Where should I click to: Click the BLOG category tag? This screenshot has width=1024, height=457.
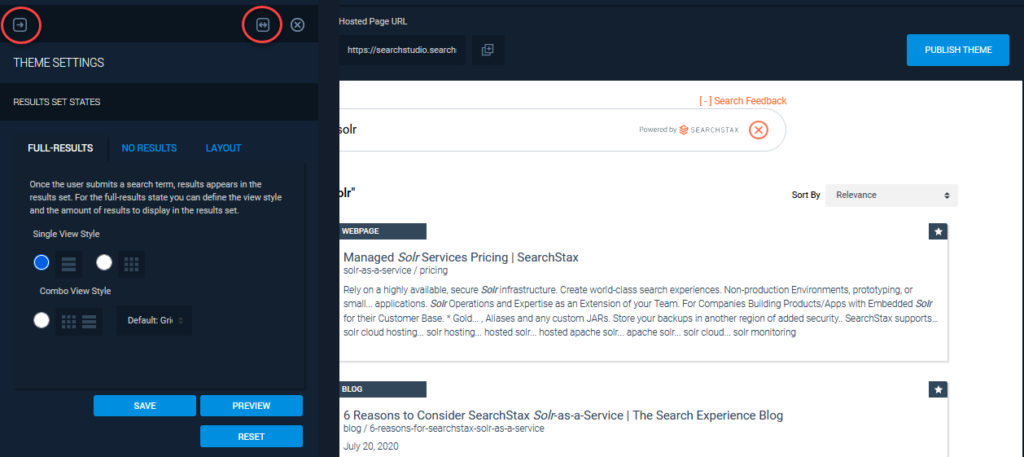coord(383,389)
